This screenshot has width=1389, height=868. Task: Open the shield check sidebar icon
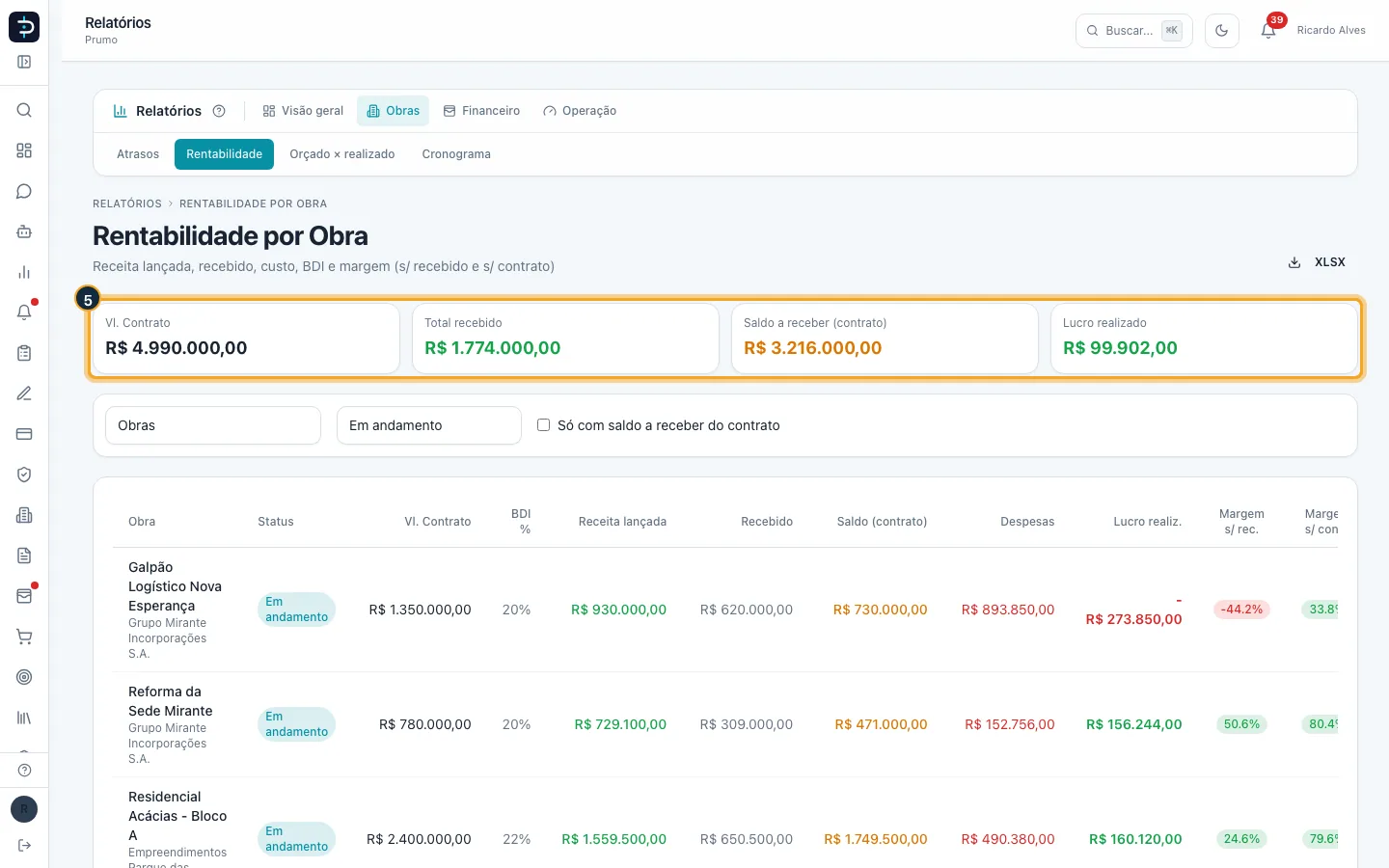coord(24,475)
